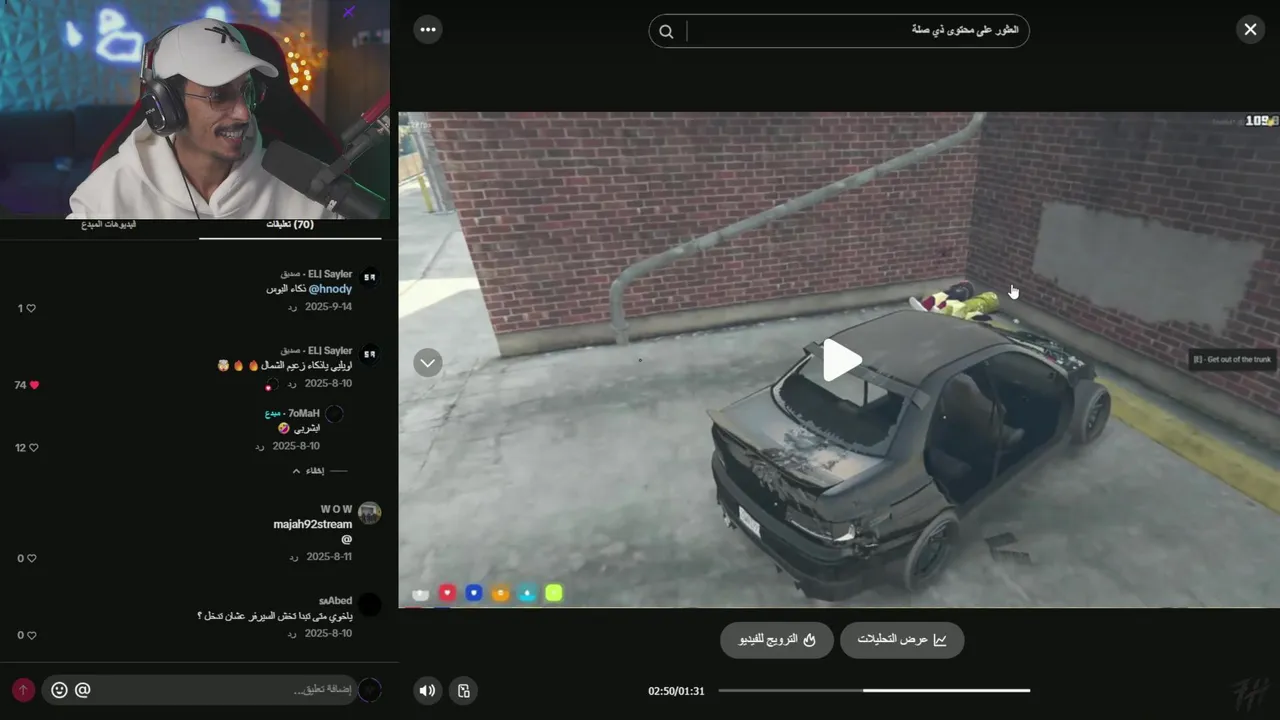1280x720 pixels.
Task: Open View Analytics (عرض التحليلات) button
Action: [902, 640]
